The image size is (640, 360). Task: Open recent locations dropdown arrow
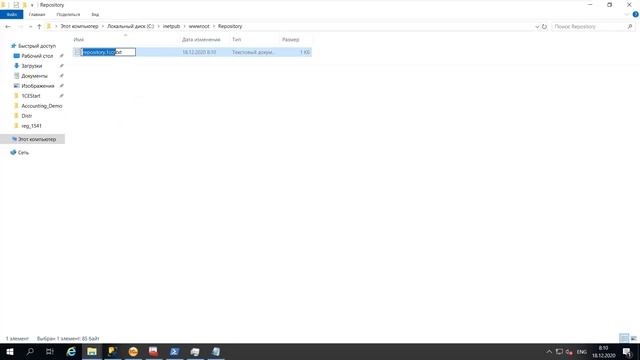pos(30,27)
